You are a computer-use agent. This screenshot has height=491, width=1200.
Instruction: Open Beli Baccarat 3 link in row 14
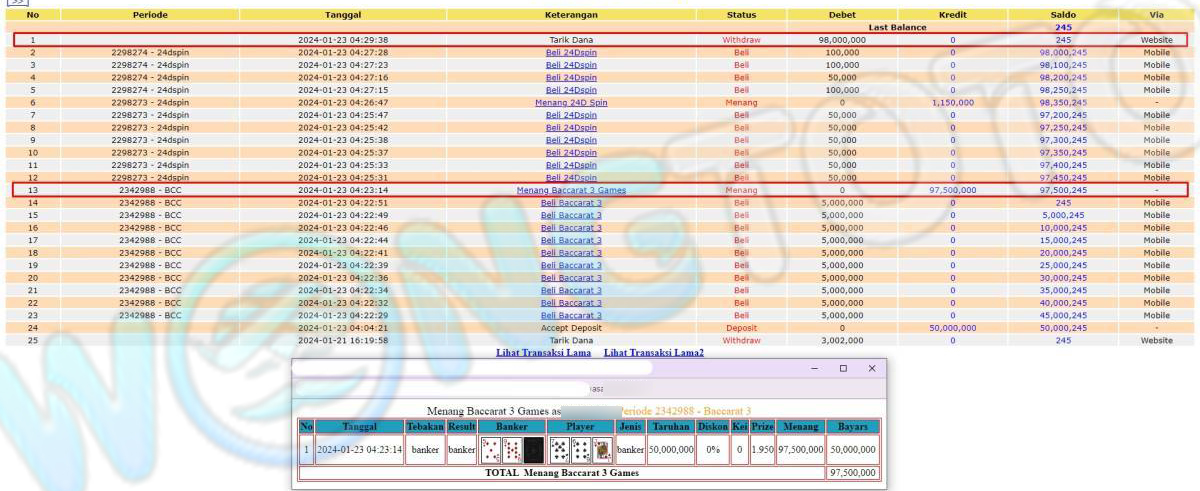point(571,203)
